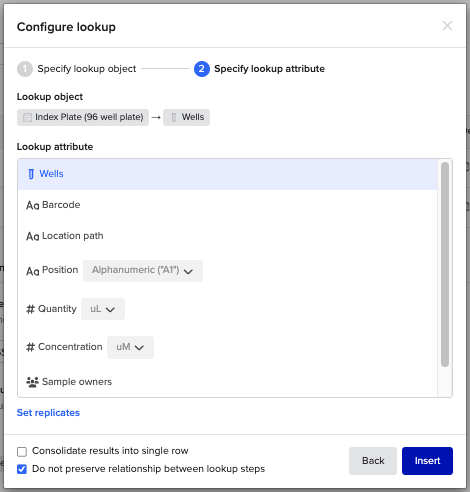Open the Set replicates link

(48, 413)
